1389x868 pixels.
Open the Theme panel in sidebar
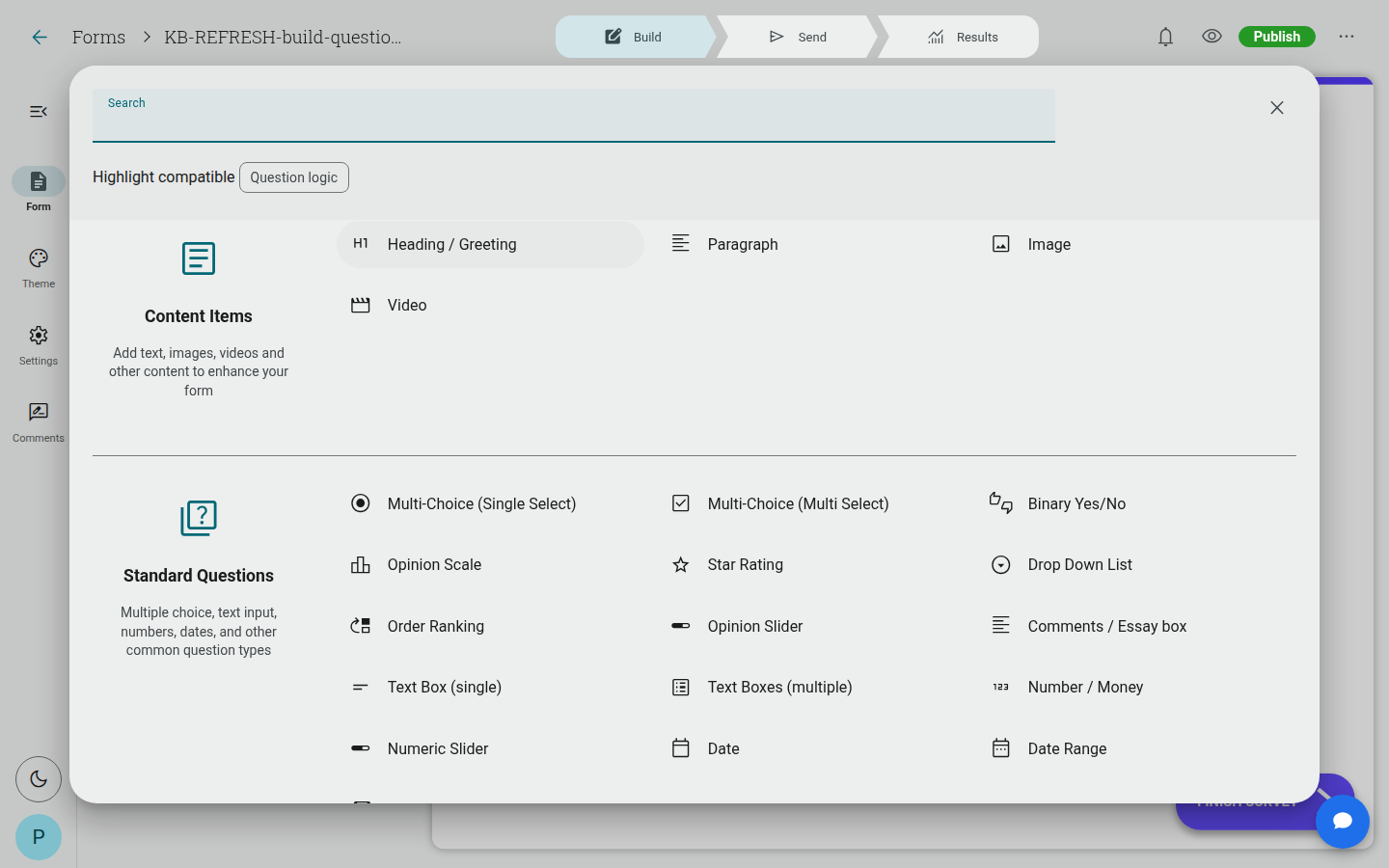click(39, 268)
